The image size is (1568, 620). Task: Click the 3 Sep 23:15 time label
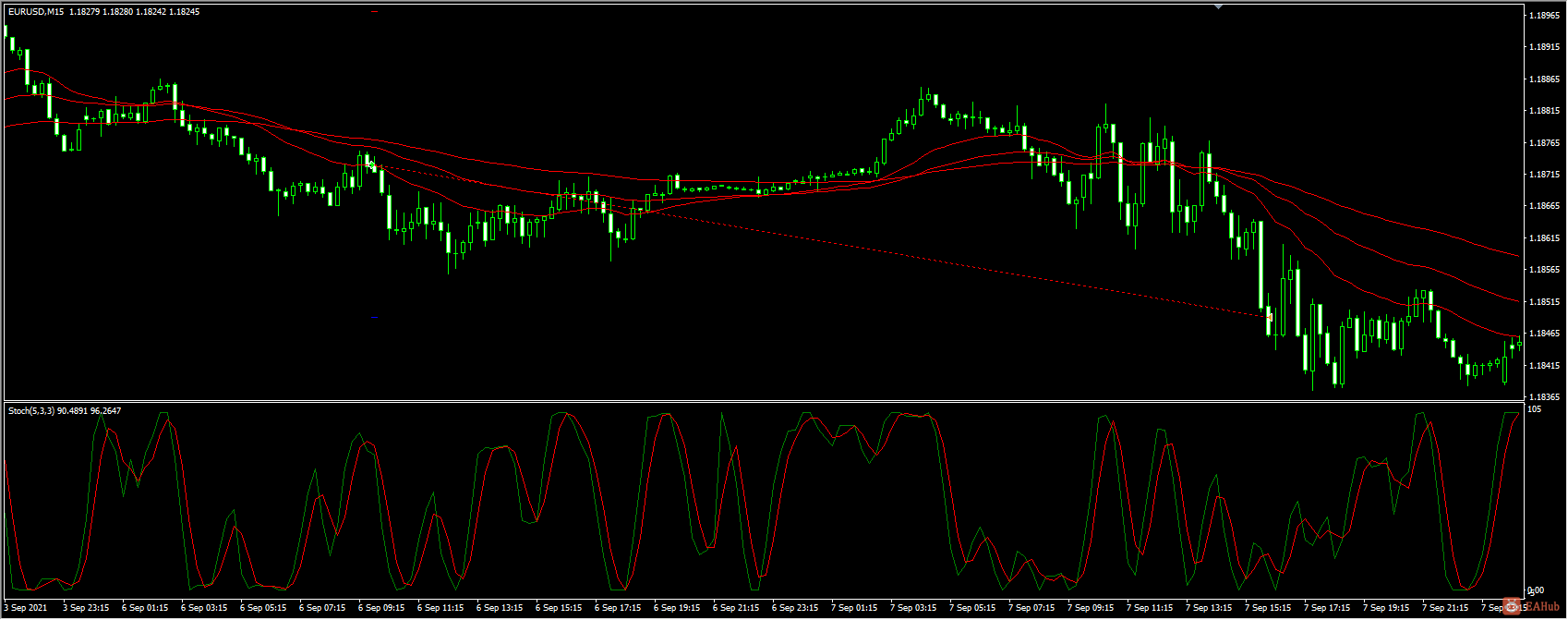tap(86, 608)
